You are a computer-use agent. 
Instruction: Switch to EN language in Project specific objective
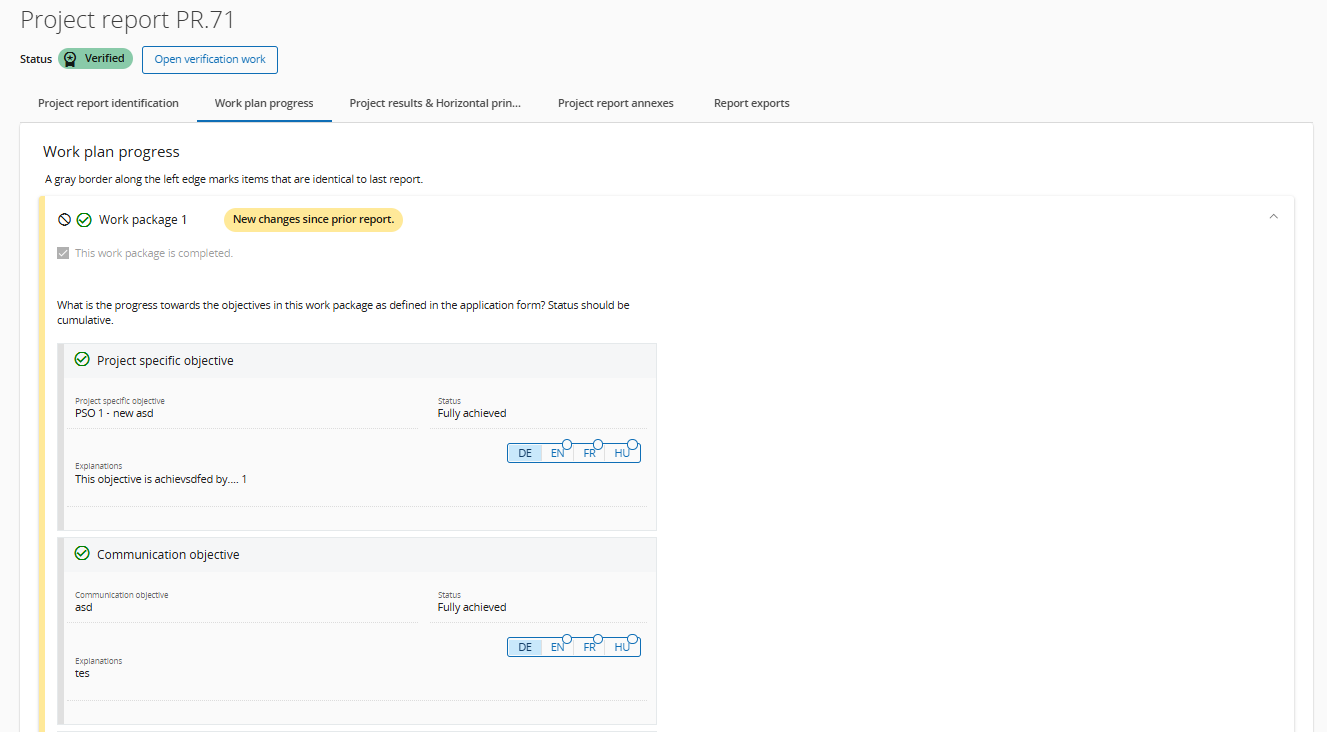[557, 453]
